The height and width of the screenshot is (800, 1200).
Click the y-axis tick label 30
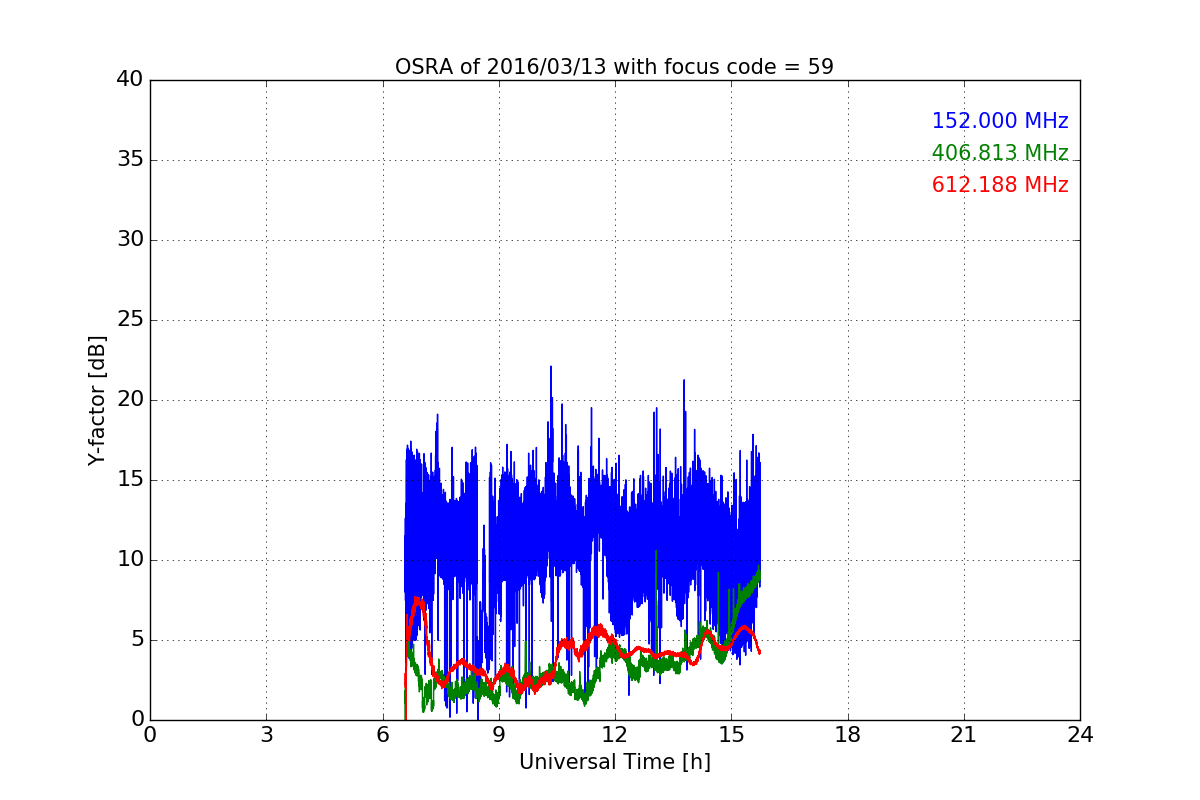pyautogui.click(x=130, y=240)
